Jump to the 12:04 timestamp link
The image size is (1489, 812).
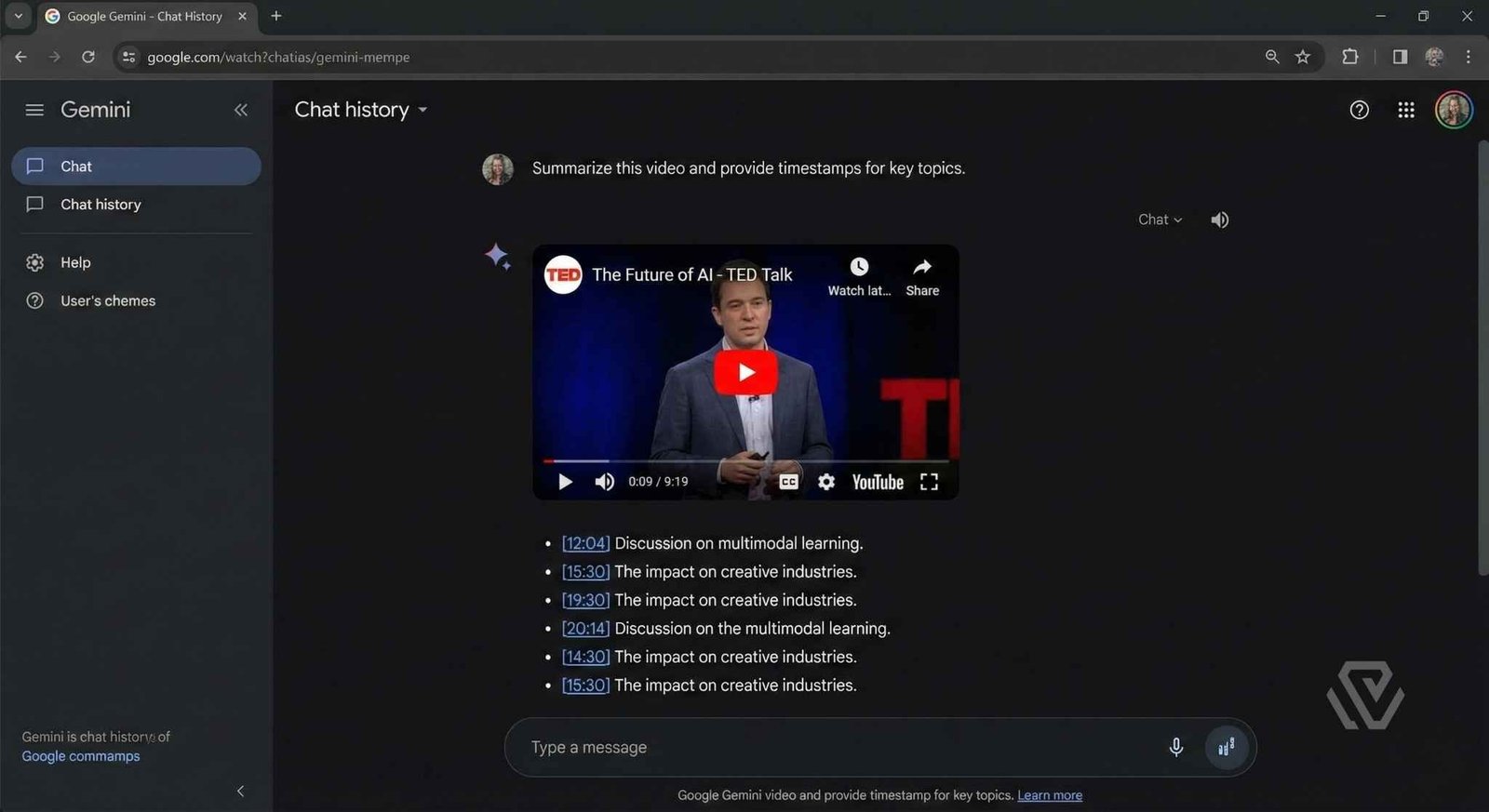585,543
